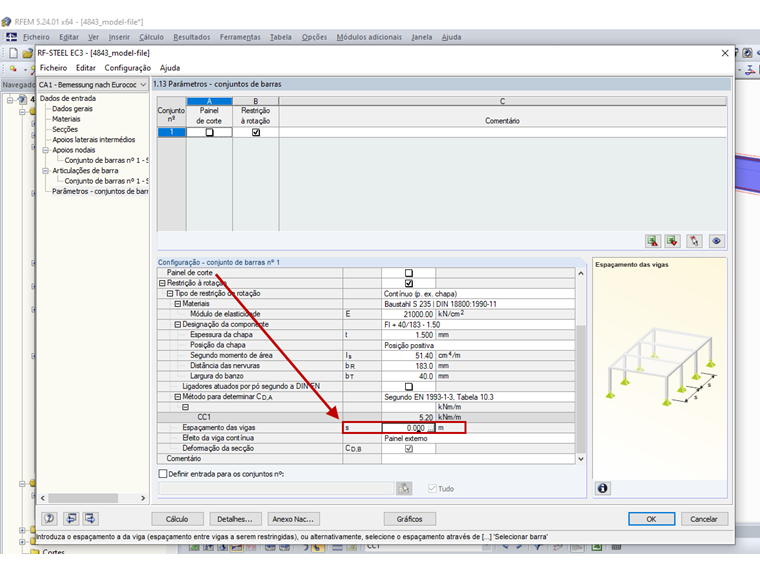This screenshot has width=760, height=570.
Task: Collapse Designação da componente group
Action: pyautogui.click(x=177, y=324)
